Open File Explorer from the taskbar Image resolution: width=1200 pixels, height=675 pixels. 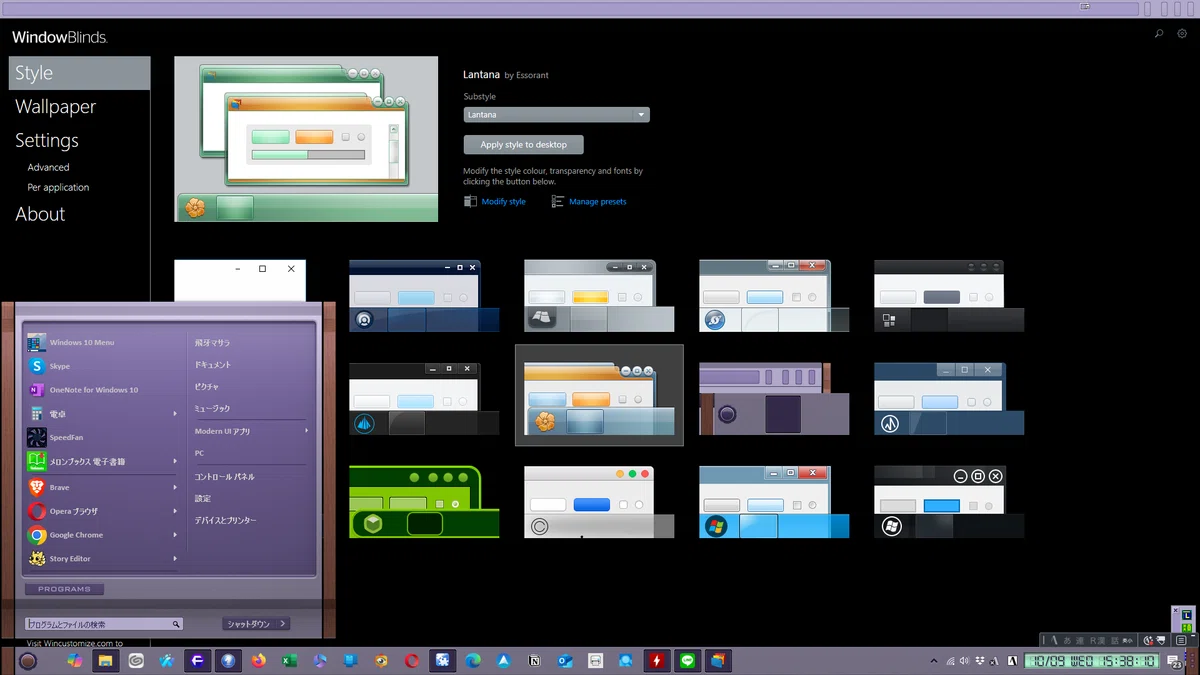(x=105, y=661)
